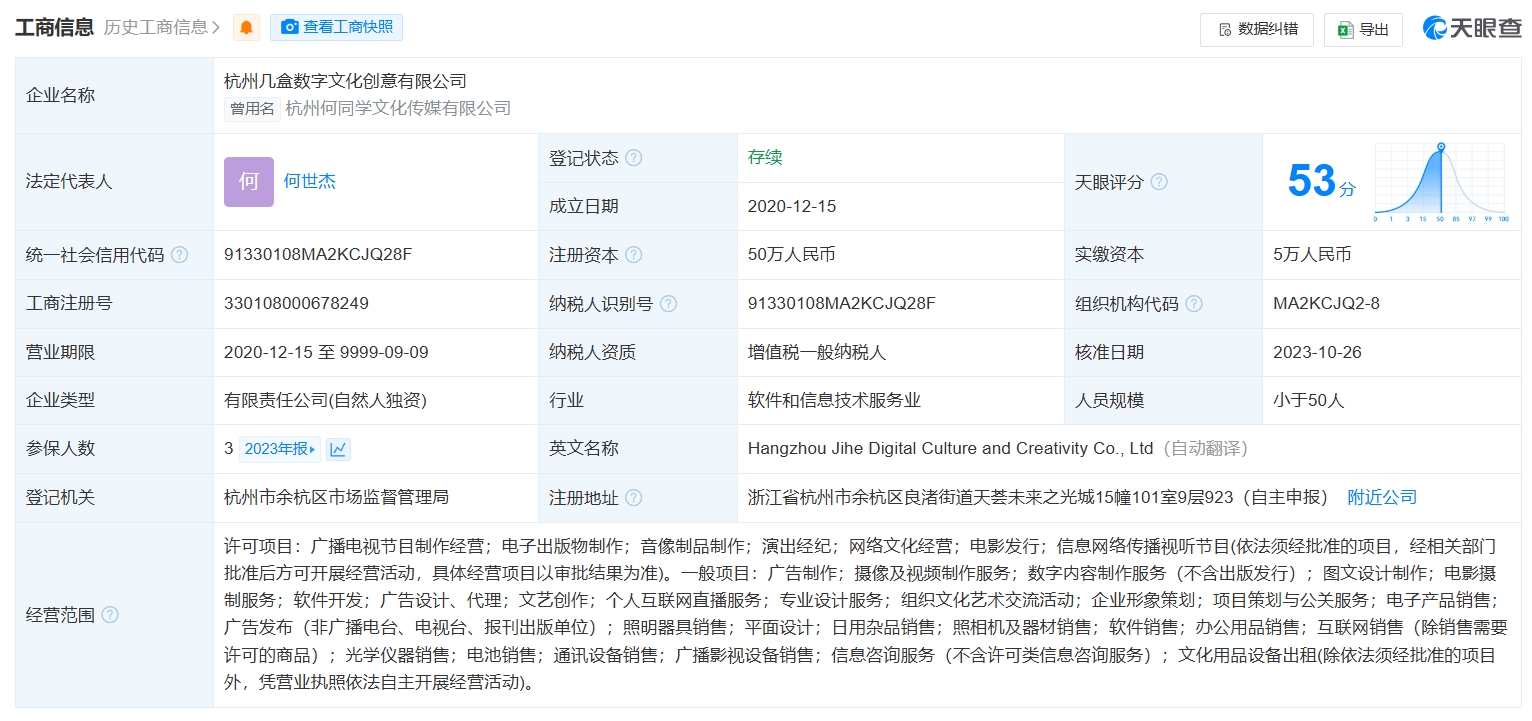The image size is (1532, 721).
Task: Select industry 软件和信息技术服务业
Action: (x=834, y=400)
